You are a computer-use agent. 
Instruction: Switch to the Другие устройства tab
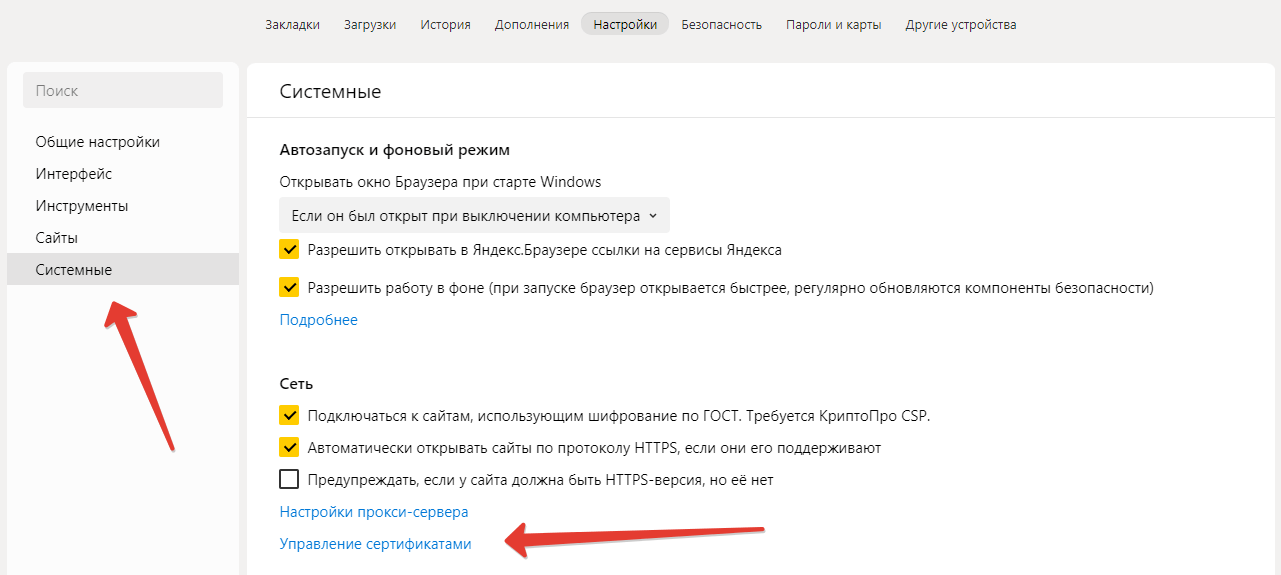point(960,25)
